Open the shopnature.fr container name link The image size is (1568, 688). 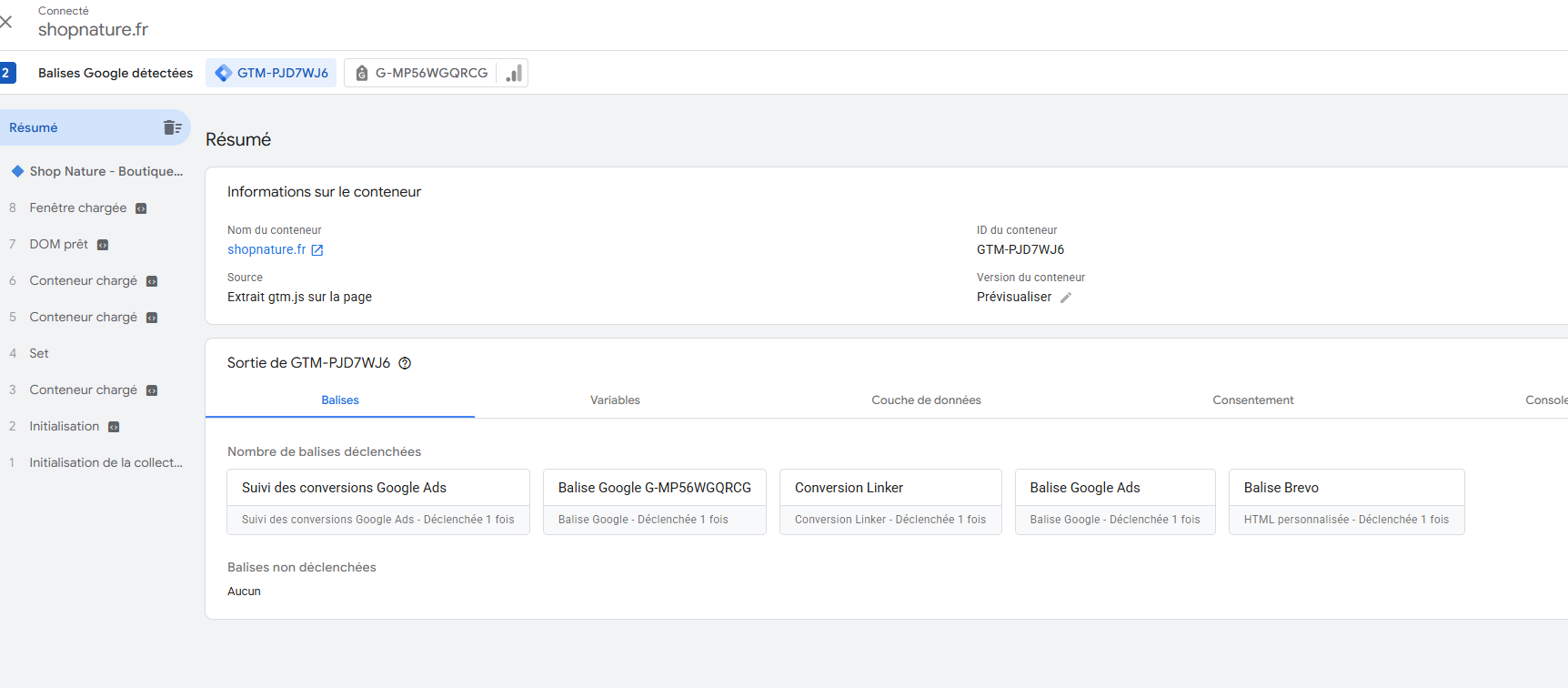266,249
